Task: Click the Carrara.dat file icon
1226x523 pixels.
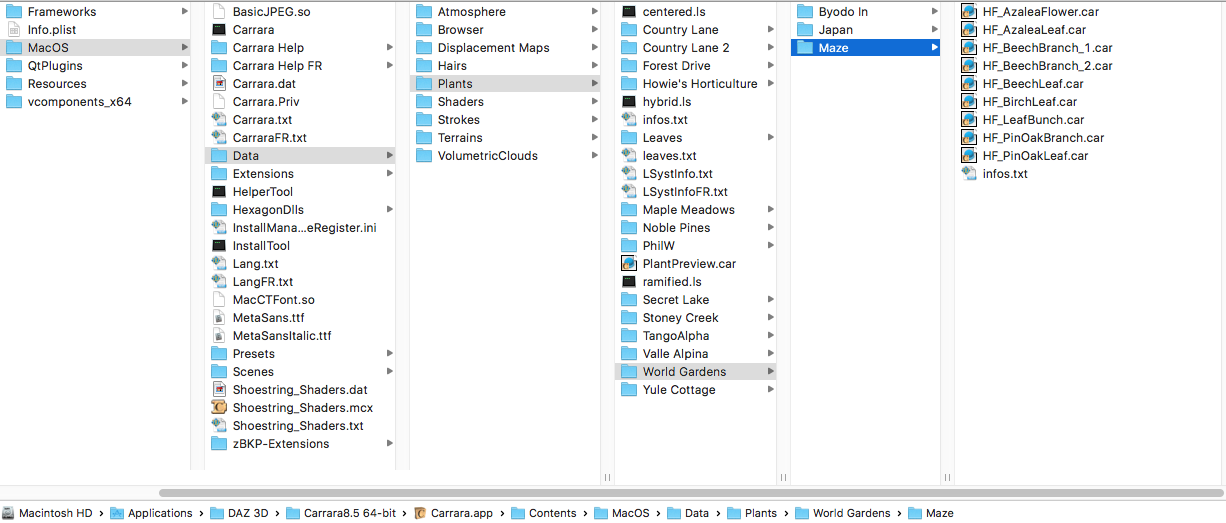Action: tap(219, 84)
